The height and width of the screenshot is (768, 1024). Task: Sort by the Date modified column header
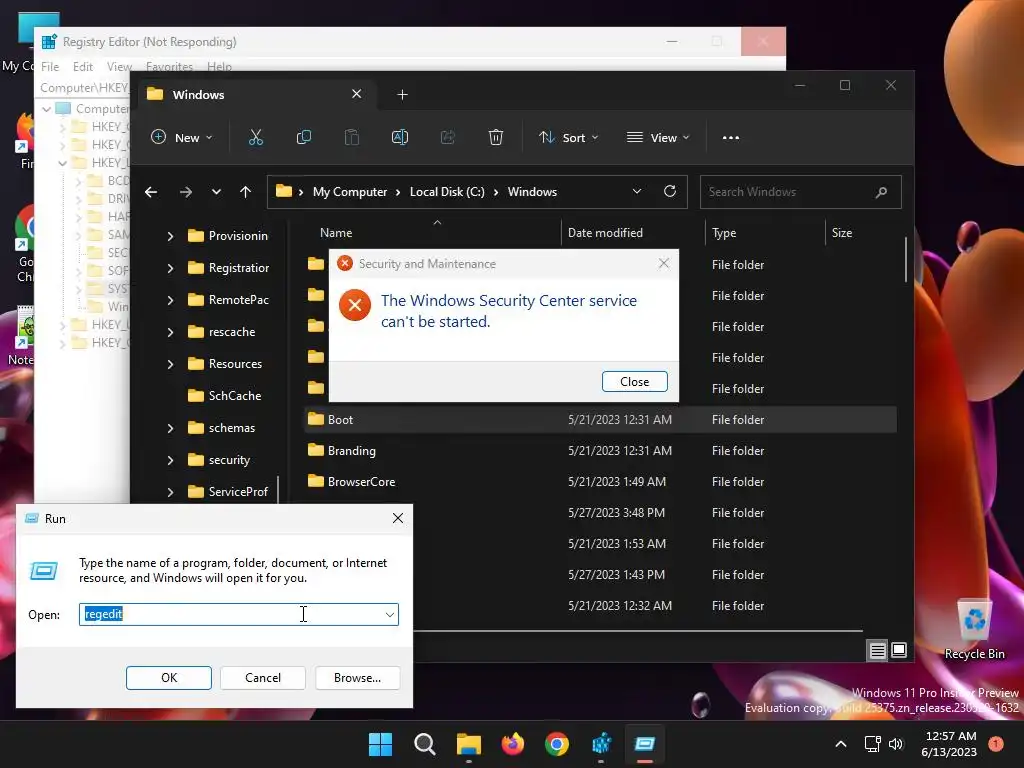(x=605, y=232)
